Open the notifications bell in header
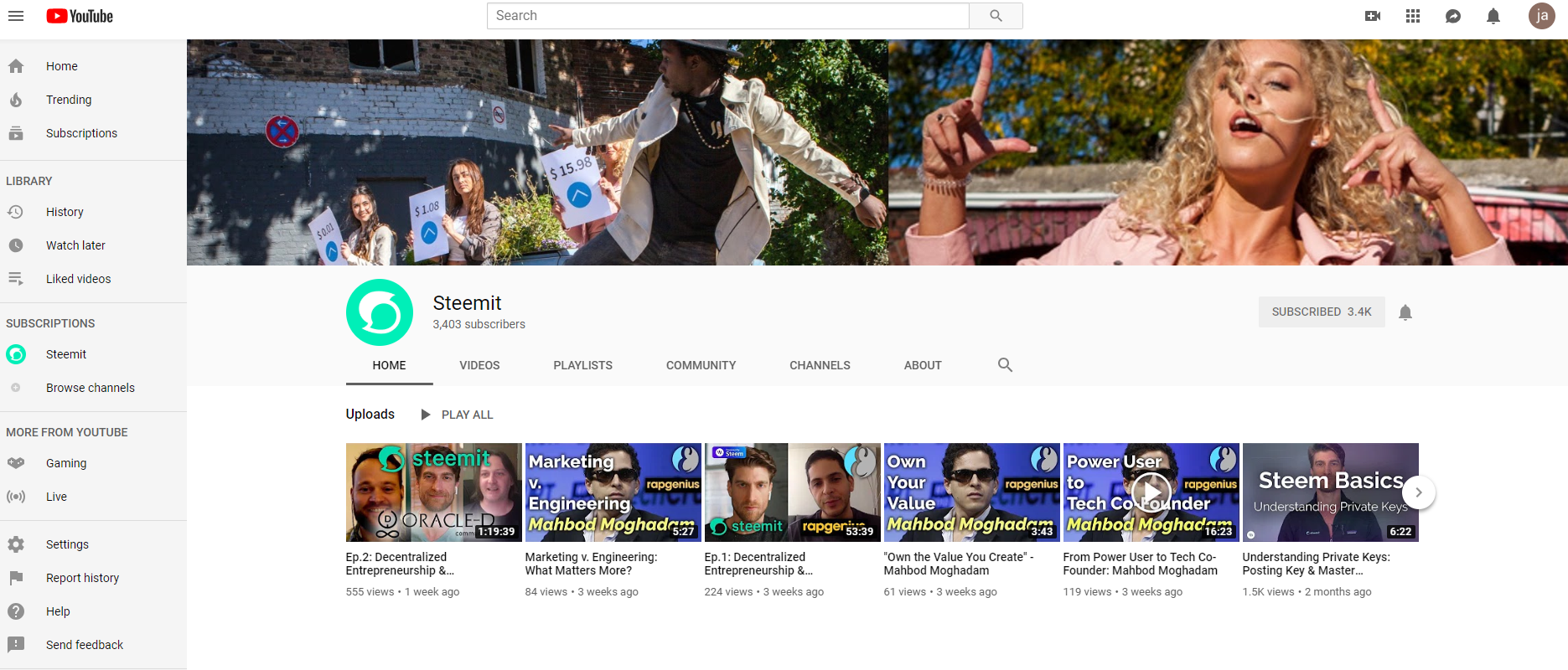Viewport: 1568px width, 670px height. 1493,16
